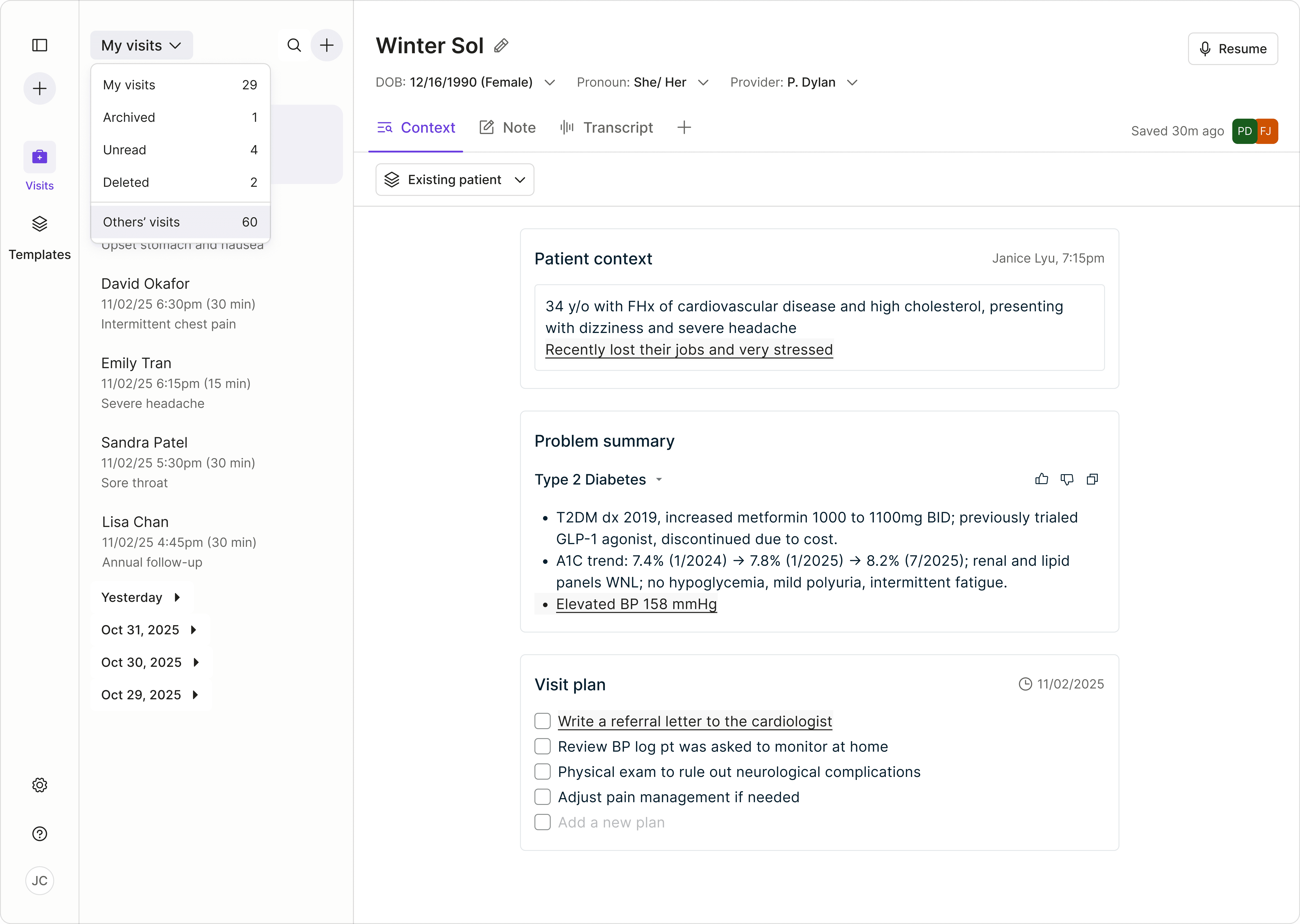Click the search visits magnifier icon
Image resolution: width=1300 pixels, height=924 pixels.
tap(294, 45)
